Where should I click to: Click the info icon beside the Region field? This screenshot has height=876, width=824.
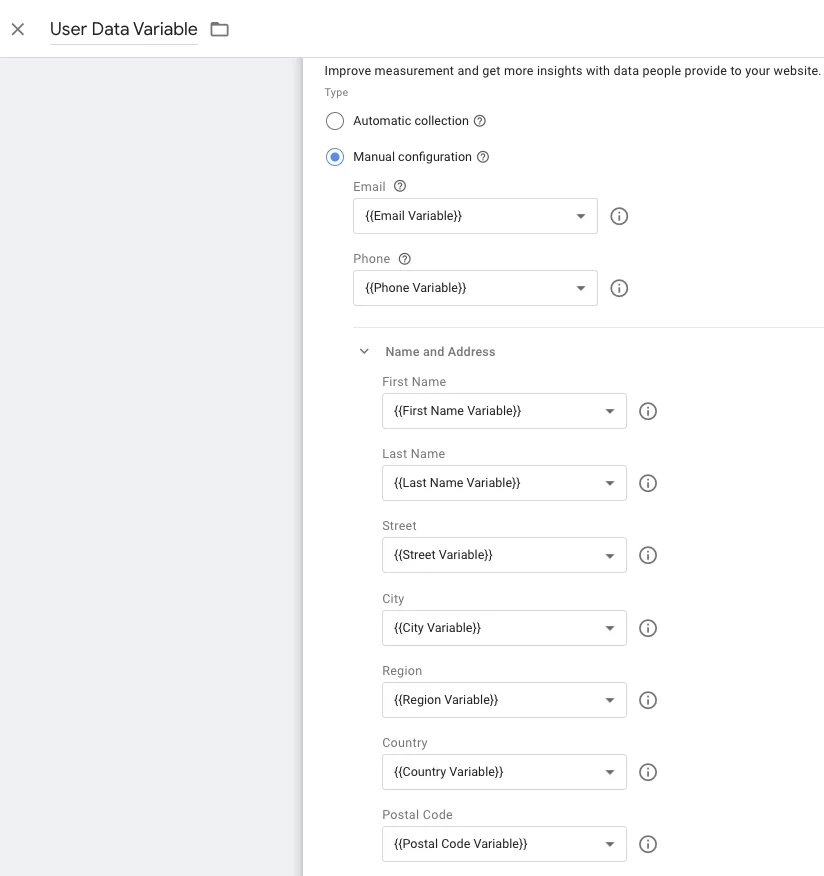tap(647, 700)
